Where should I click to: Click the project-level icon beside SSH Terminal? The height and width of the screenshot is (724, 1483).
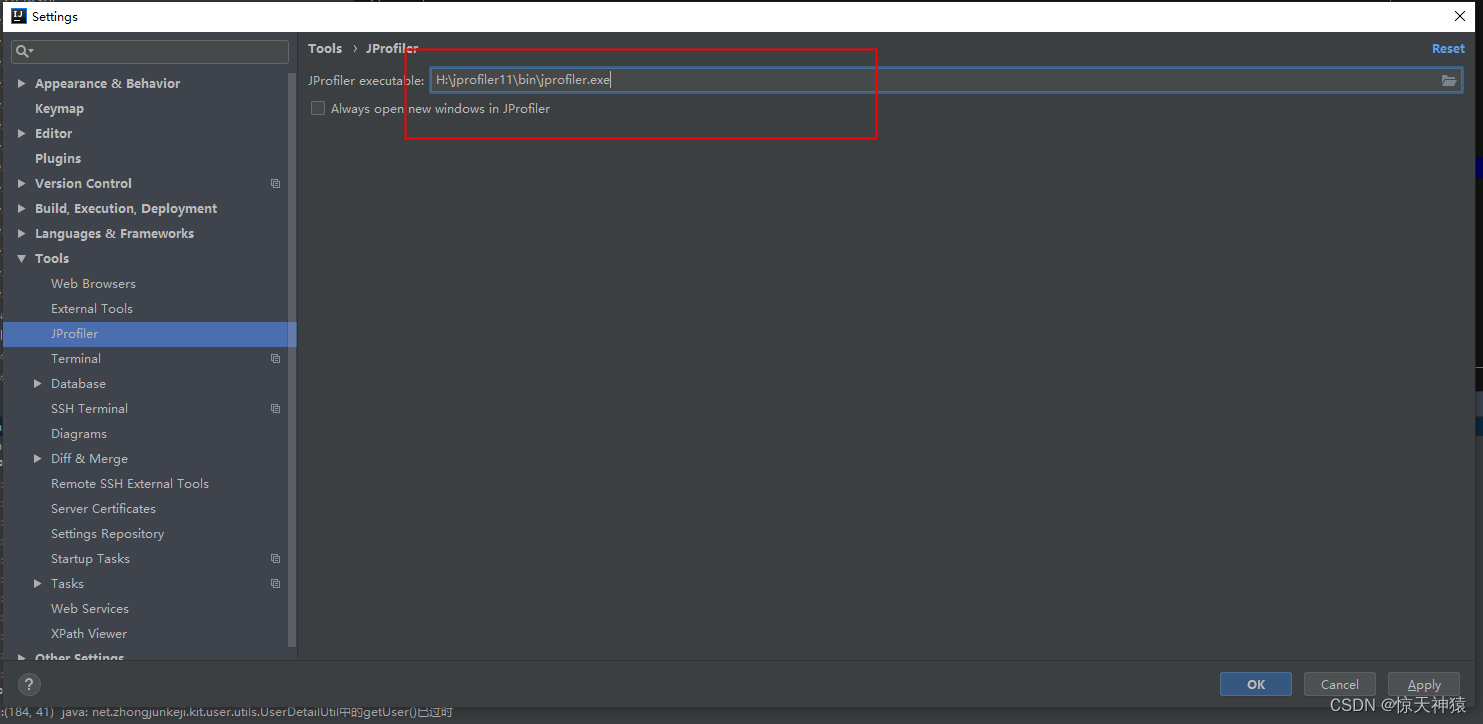276,409
